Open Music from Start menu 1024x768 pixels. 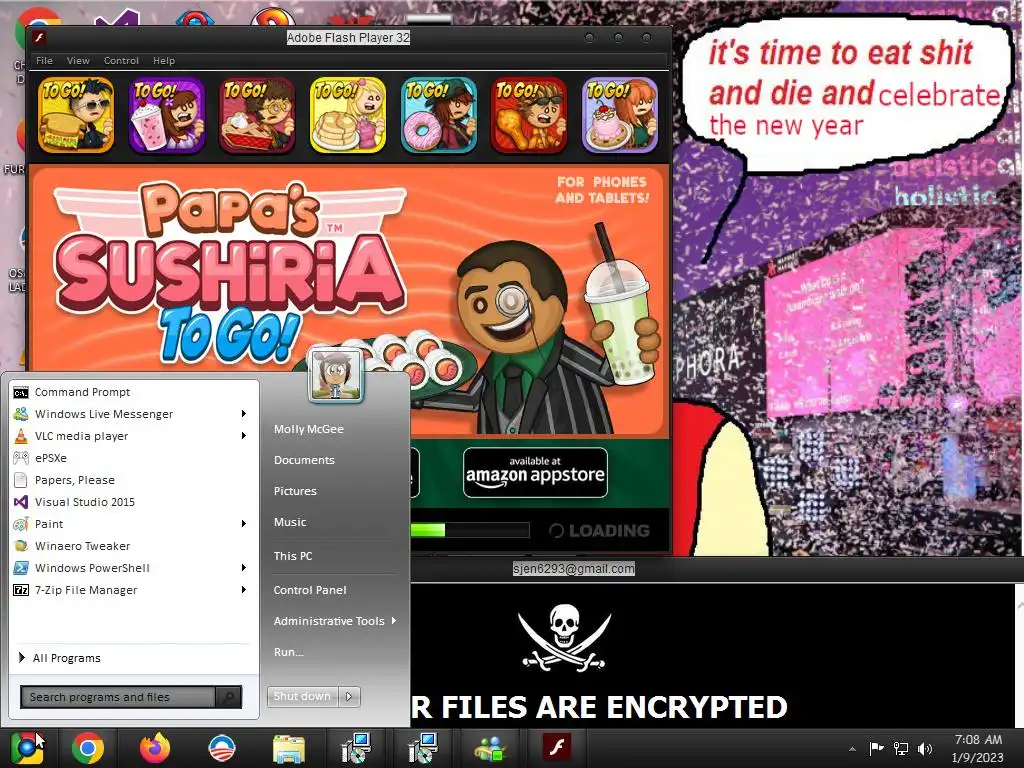pos(290,522)
